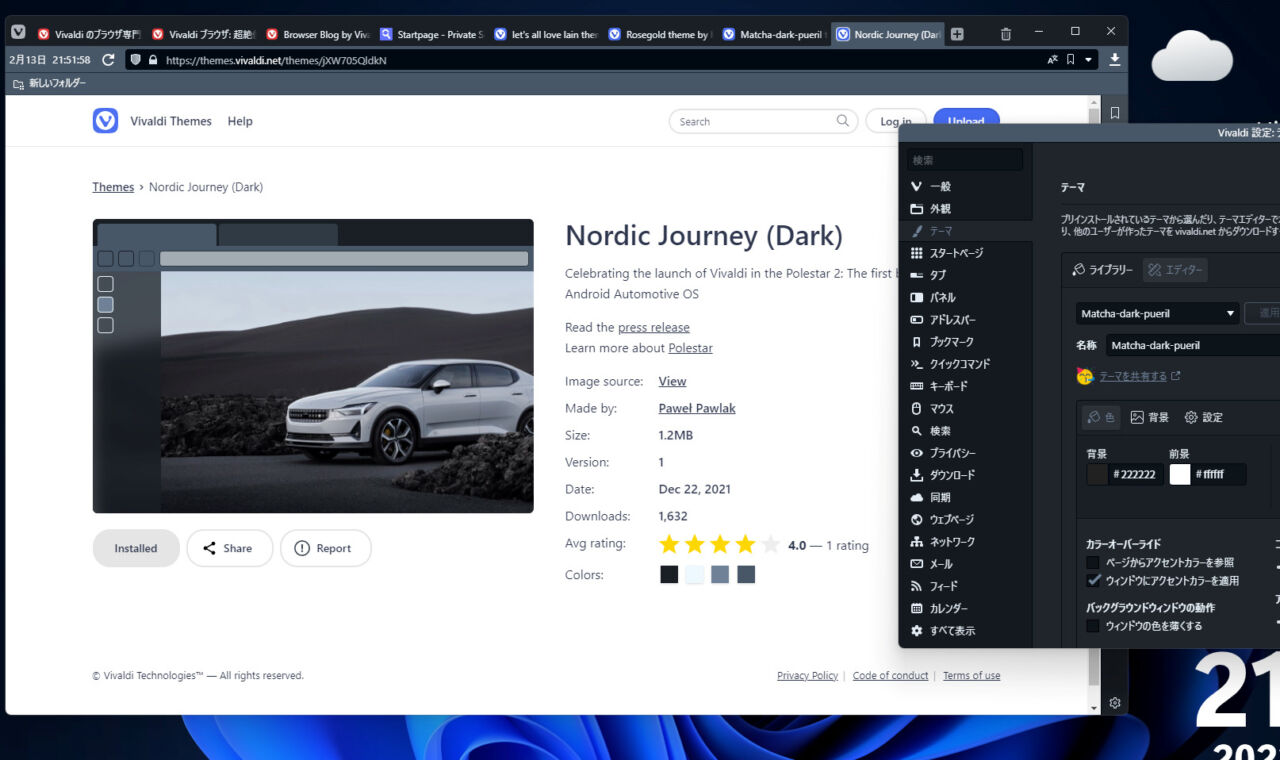The height and width of the screenshot is (760, 1280).
Task: Click テーマを共有する link in settings
Action: (1133, 376)
